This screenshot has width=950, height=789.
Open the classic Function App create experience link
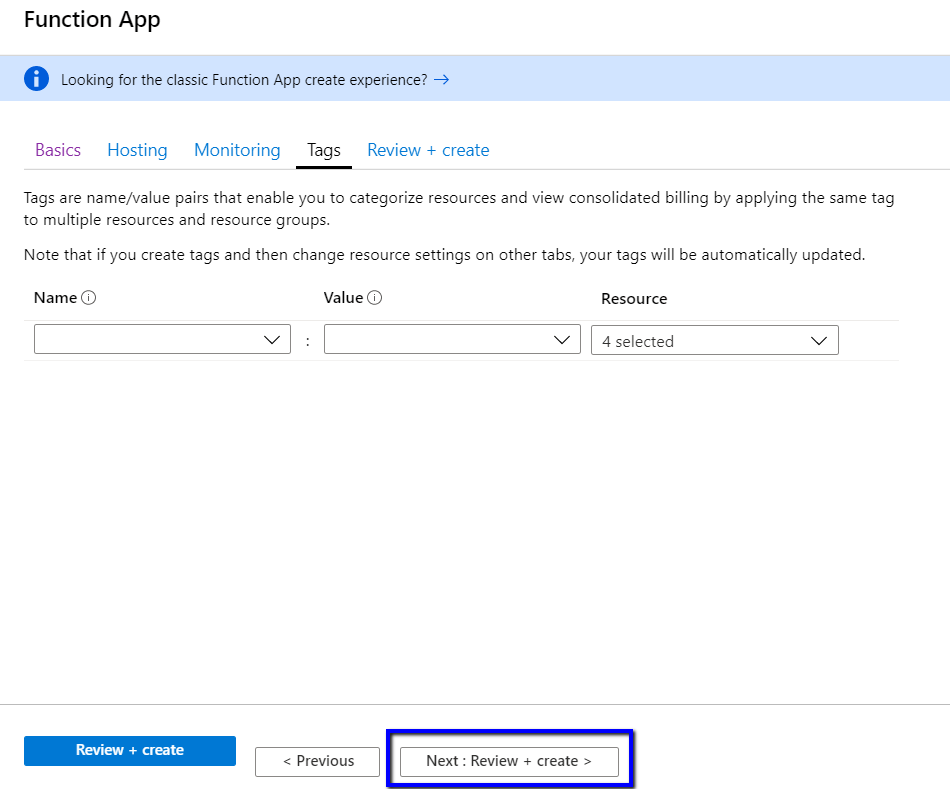point(244,80)
